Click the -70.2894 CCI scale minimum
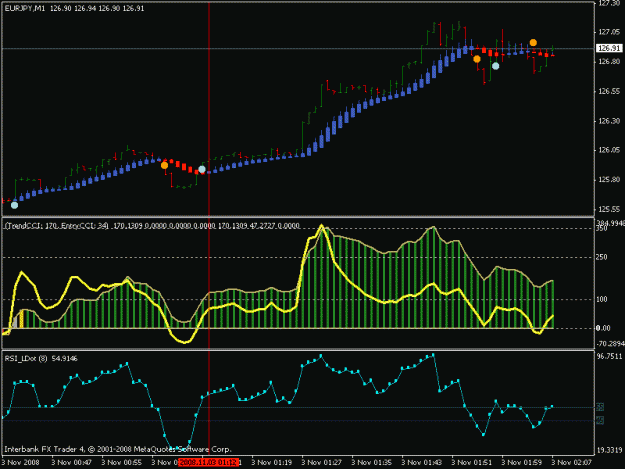This screenshot has height=469, width=625. [610, 343]
